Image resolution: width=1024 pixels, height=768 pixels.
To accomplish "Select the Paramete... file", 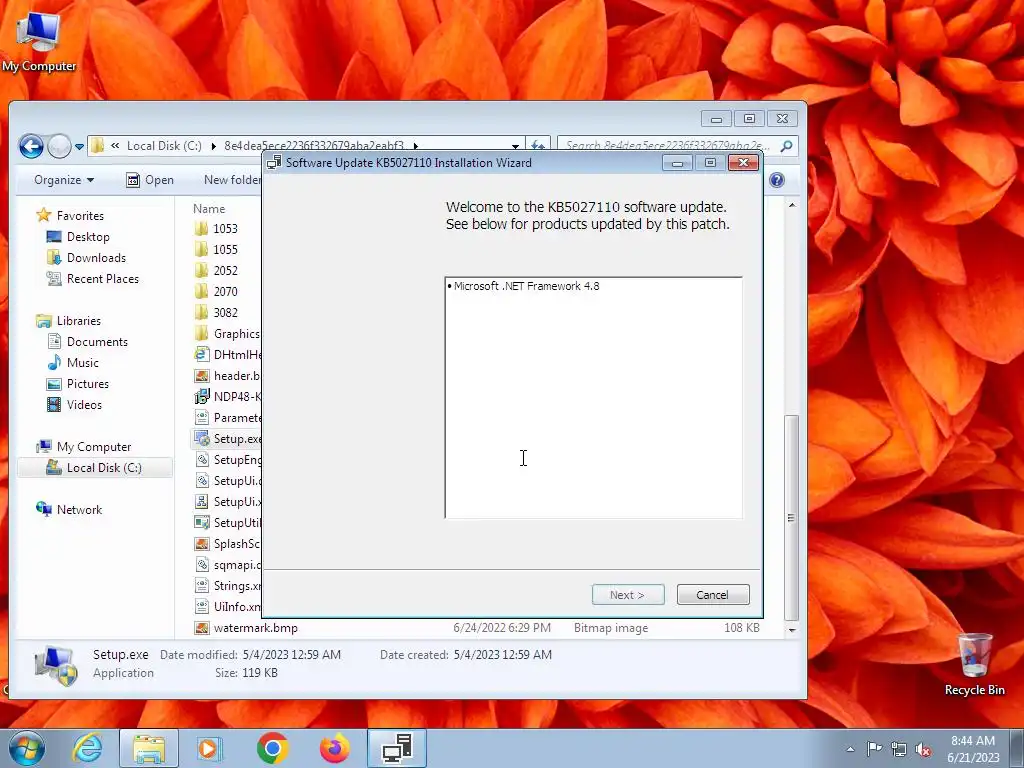I will [x=227, y=417].
